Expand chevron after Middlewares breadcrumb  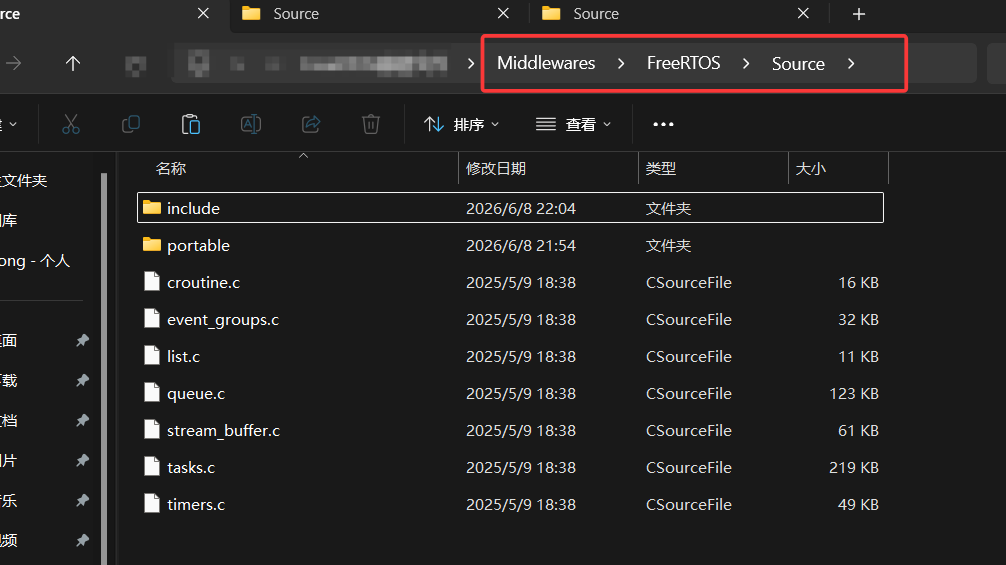(620, 63)
